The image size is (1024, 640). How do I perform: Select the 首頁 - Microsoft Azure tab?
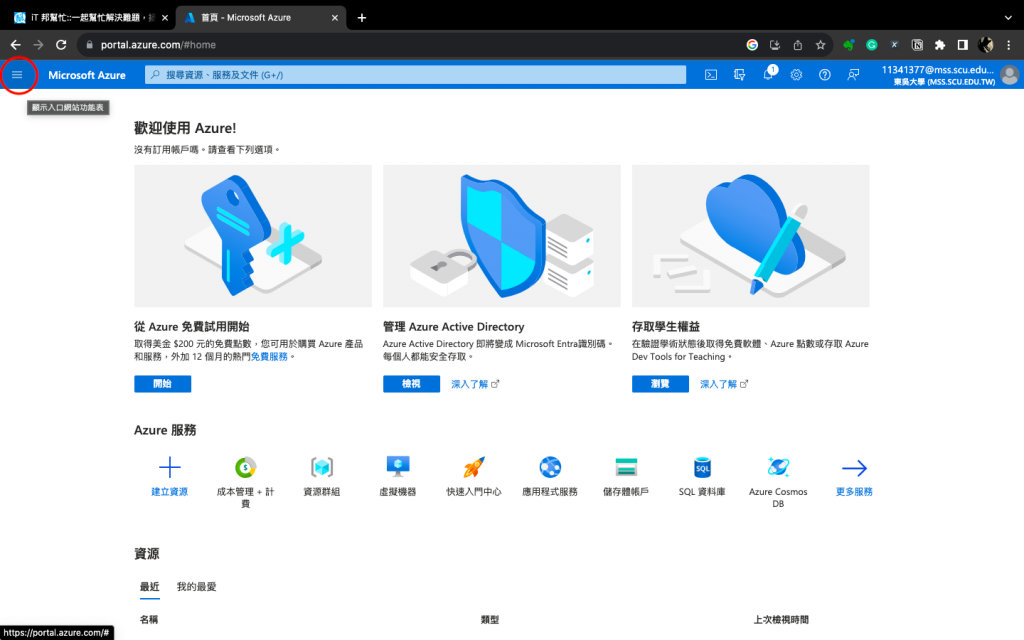click(261, 18)
